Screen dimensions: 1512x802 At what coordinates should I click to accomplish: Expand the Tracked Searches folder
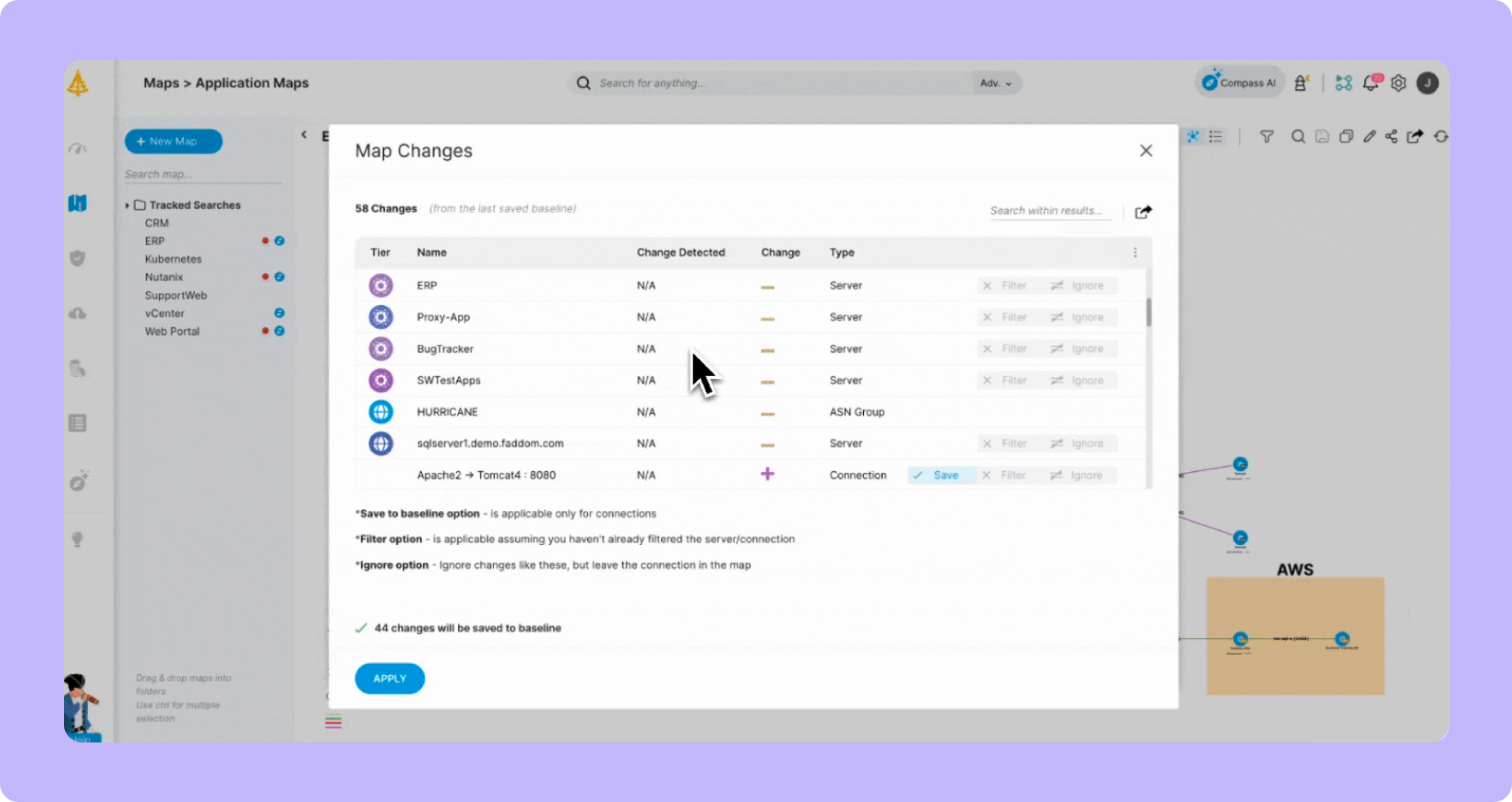127,206
